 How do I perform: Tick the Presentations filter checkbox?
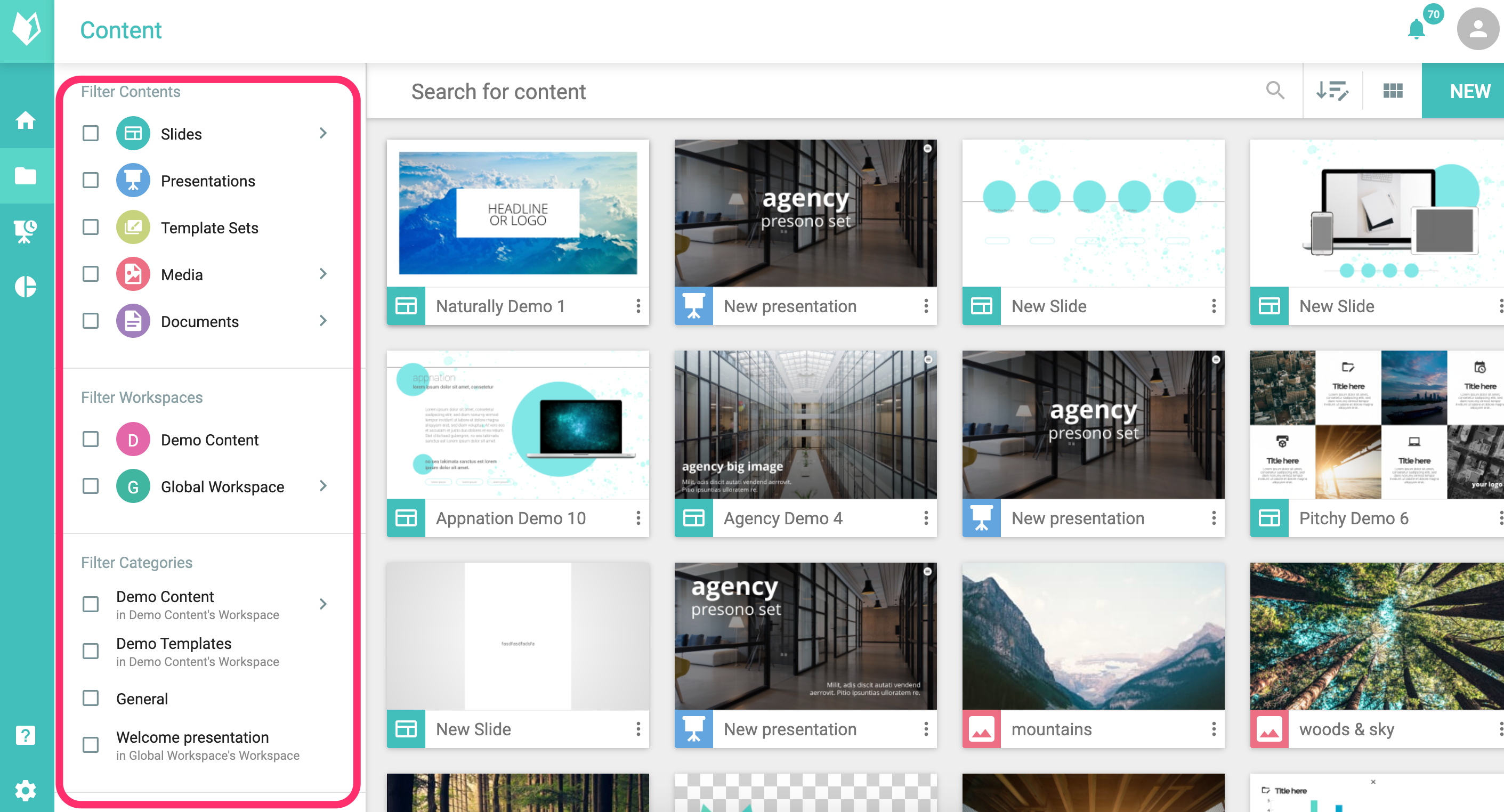91,181
